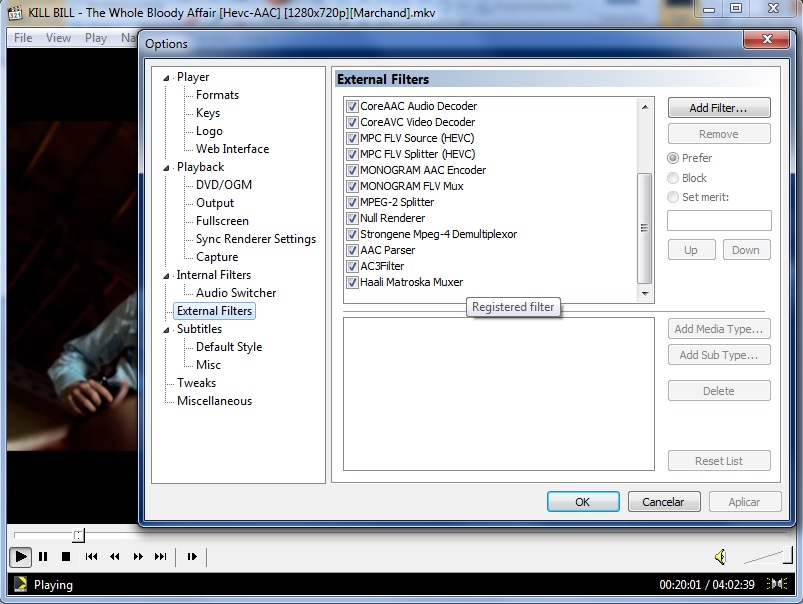Viewport: 803px width, 604px height.
Task: Click filter list scrollbar up arrow
Action: coord(645,107)
